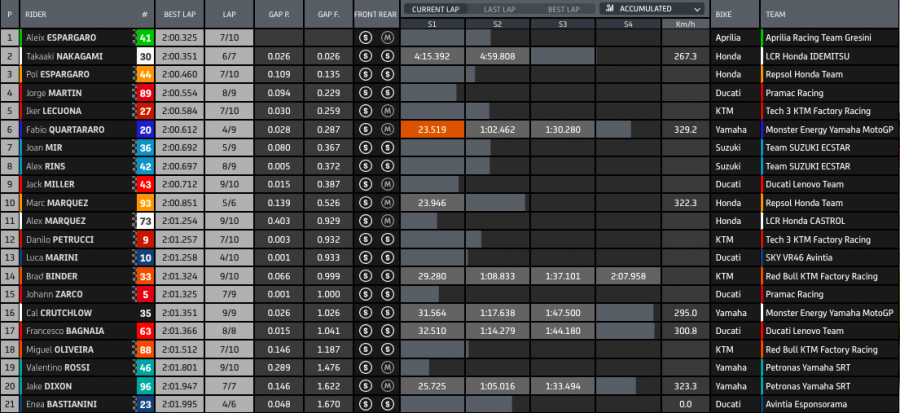Viewport: 900px width, 413px height.
Task: Switch to the LAST LAP tab
Action: (499, 9)
